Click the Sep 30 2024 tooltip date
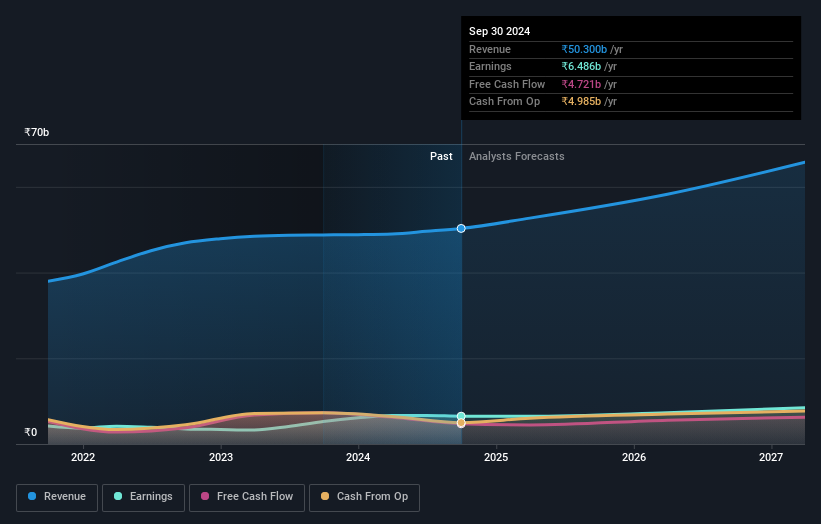The image size is (821, 524). coord(500,31)
